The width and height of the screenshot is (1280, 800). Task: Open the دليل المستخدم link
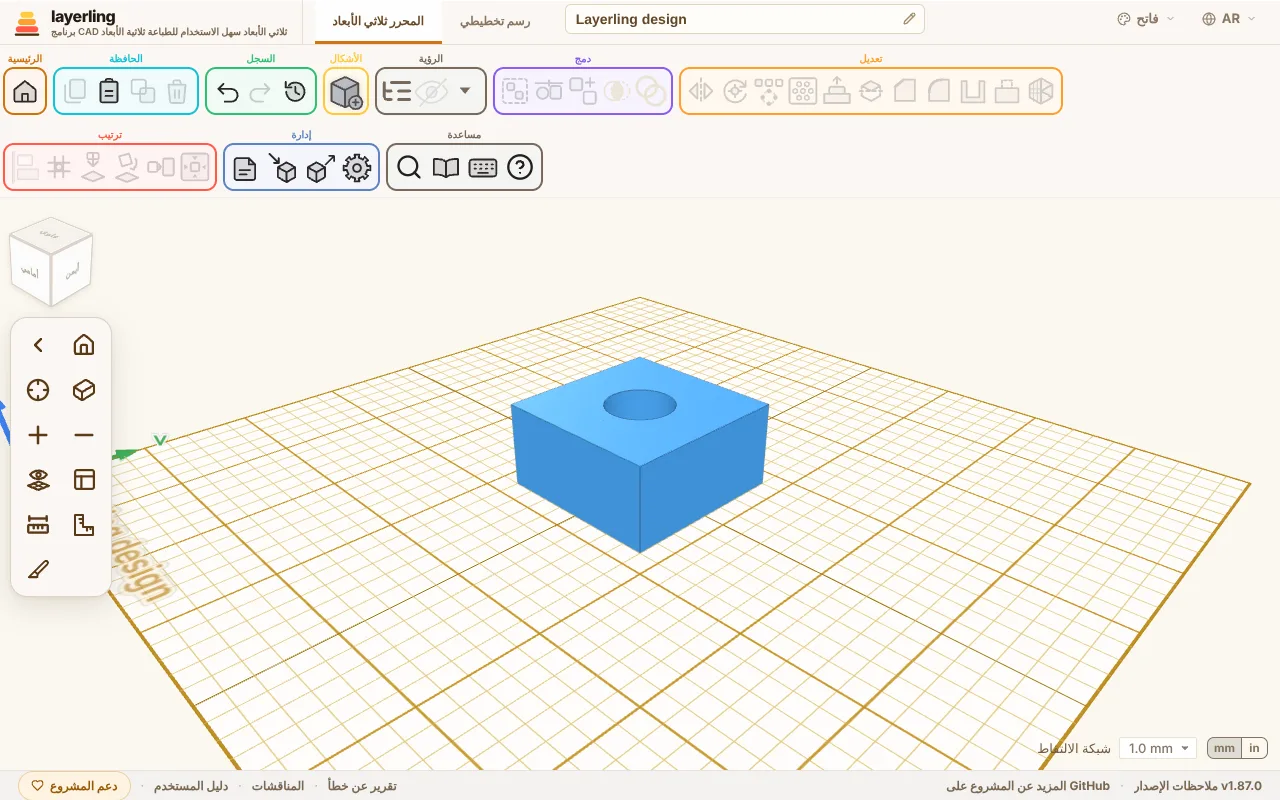[x=191, y=786]
